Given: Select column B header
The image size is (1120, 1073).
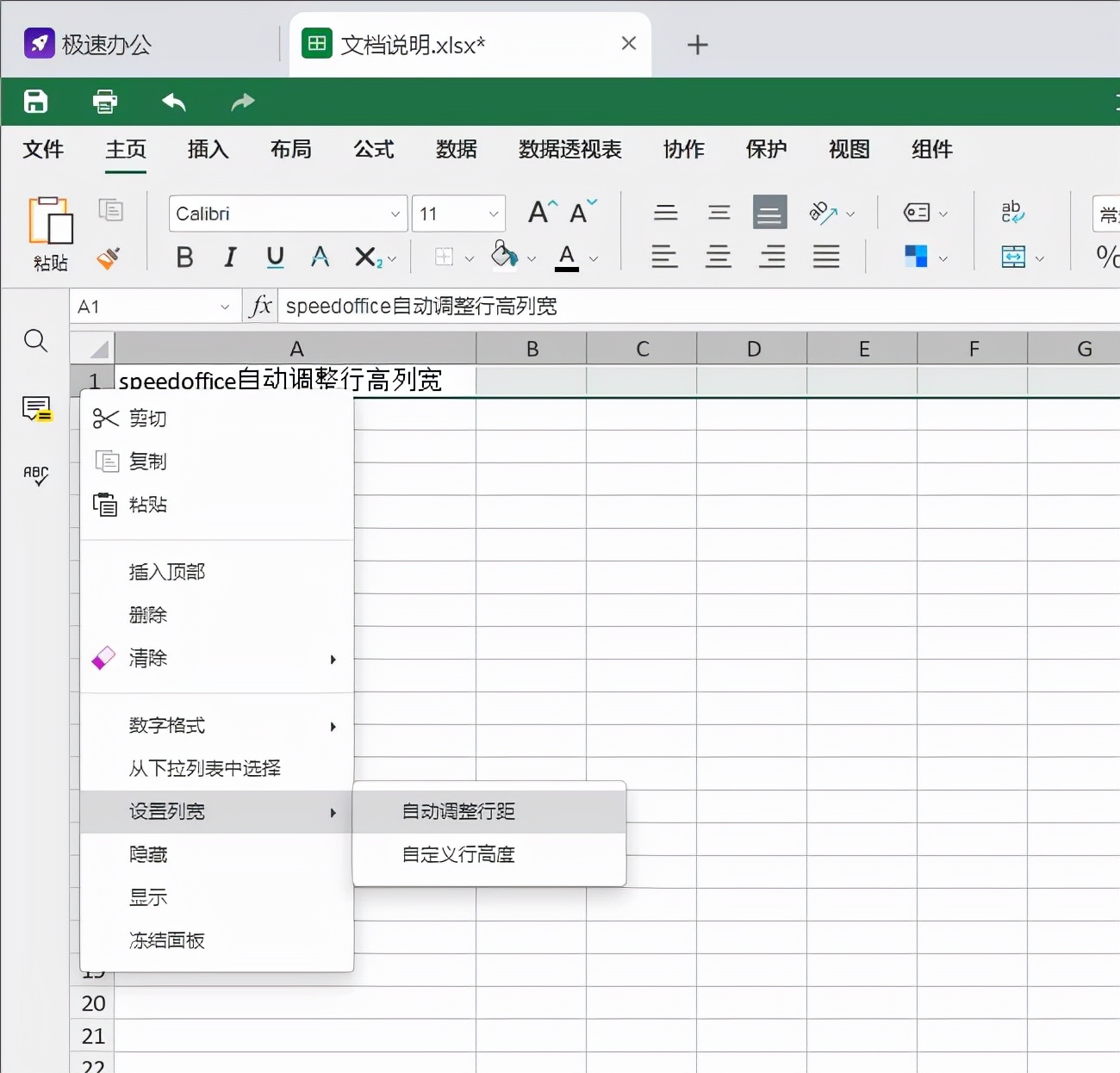Looking at the screenshot, I should (x=532, y=349).
